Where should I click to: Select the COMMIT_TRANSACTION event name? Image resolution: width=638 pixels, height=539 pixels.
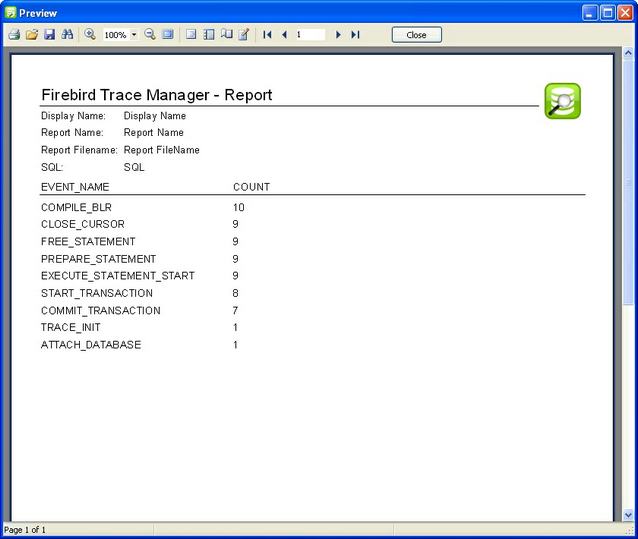tap(101, 311)
